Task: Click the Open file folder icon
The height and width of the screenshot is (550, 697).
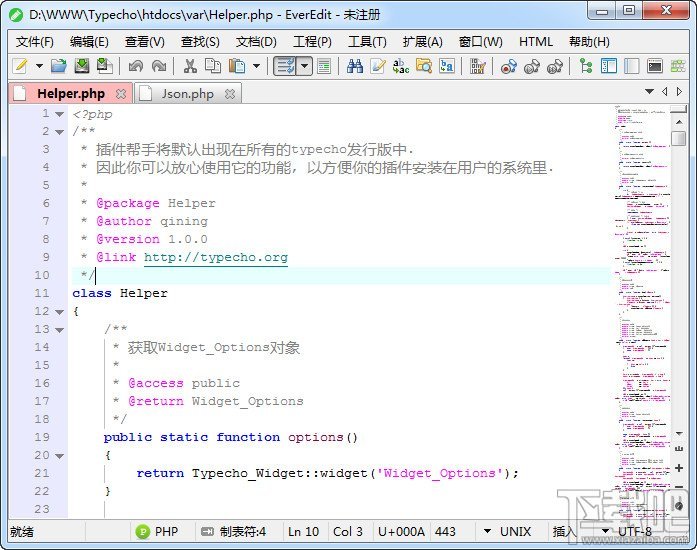Action: [59, 66]
